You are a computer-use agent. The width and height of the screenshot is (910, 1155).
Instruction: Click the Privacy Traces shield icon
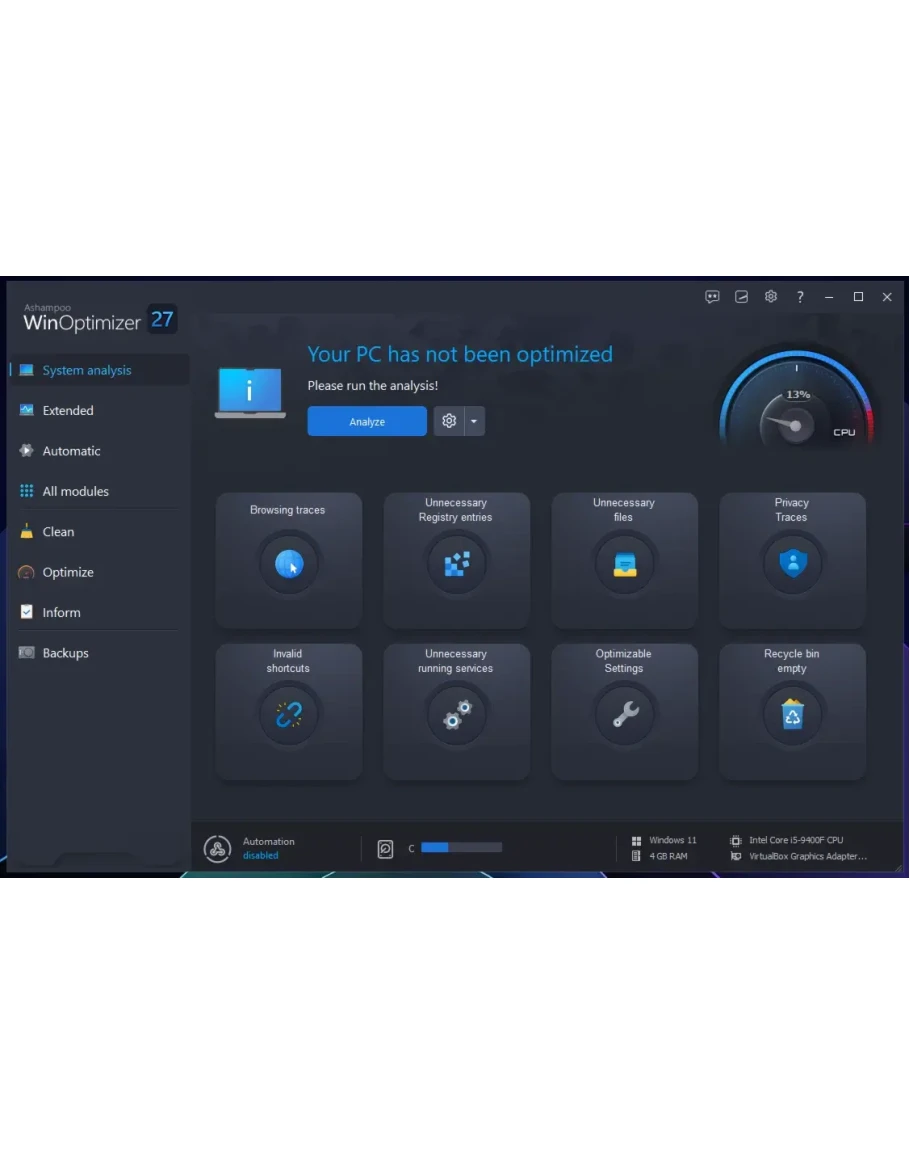pos(792,563)
